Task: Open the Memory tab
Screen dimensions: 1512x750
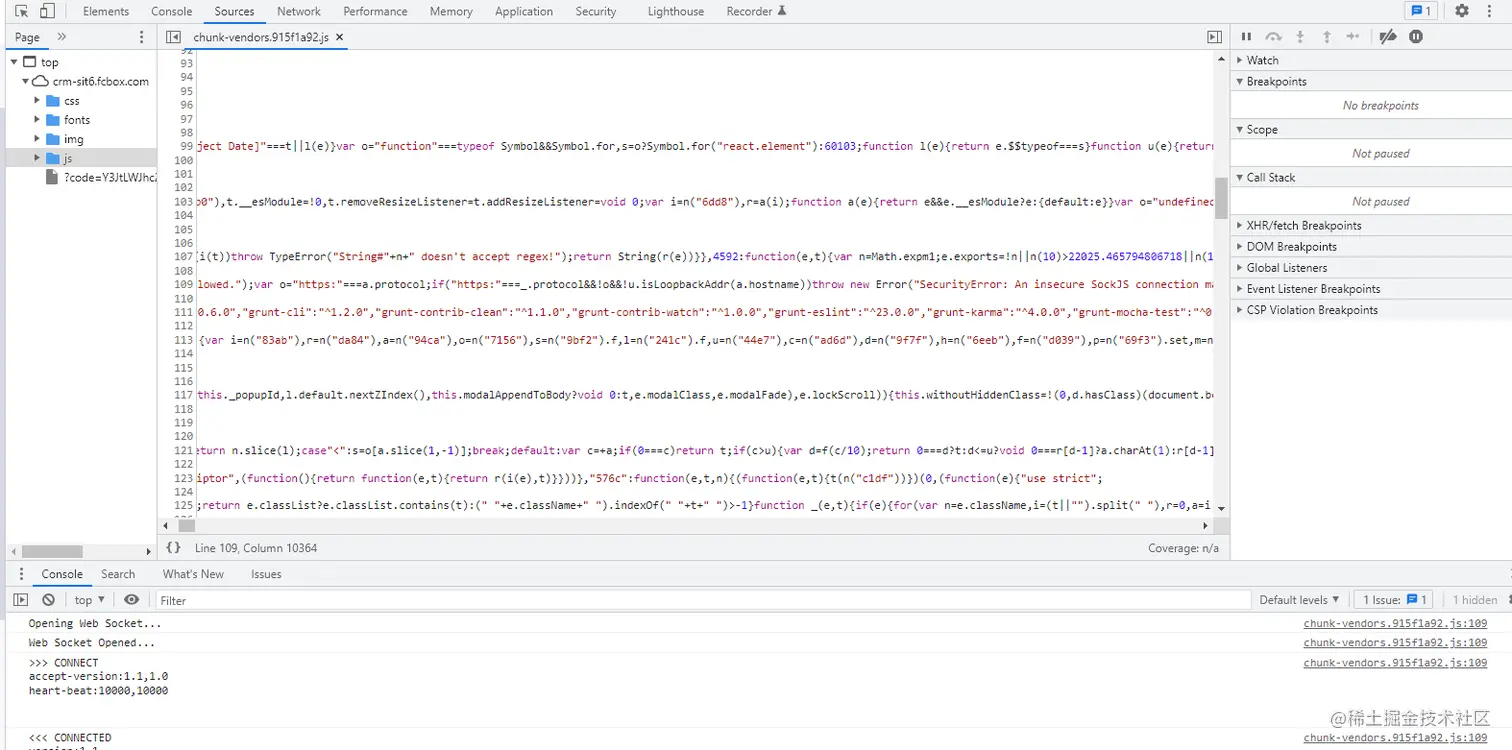Action: (x=451, y=11)
